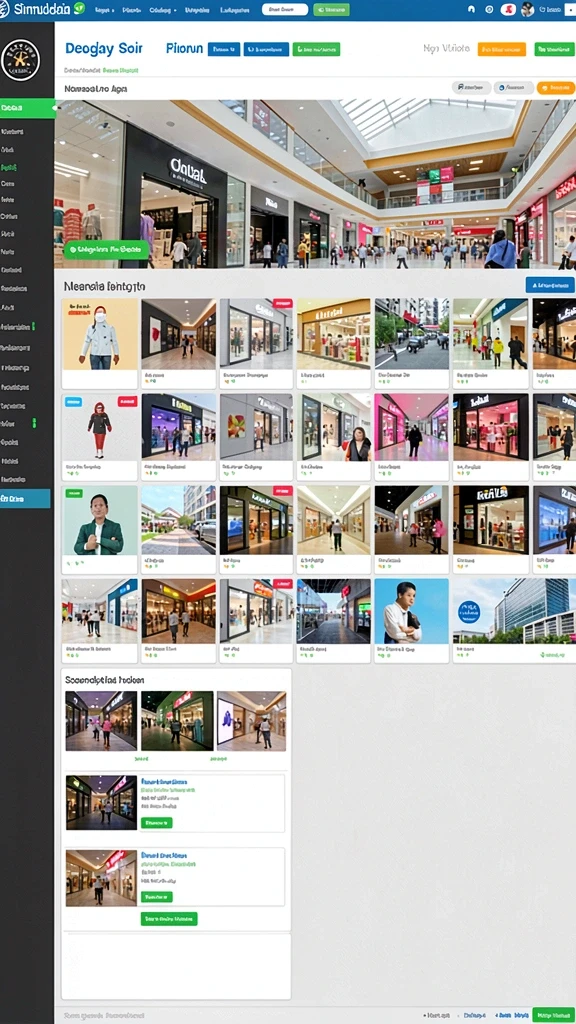Image resolution: width=576 pixels, height=1024 pixels.
Task: Select the green highlighted sidebar menu item
Action: (x=27, y=108)
